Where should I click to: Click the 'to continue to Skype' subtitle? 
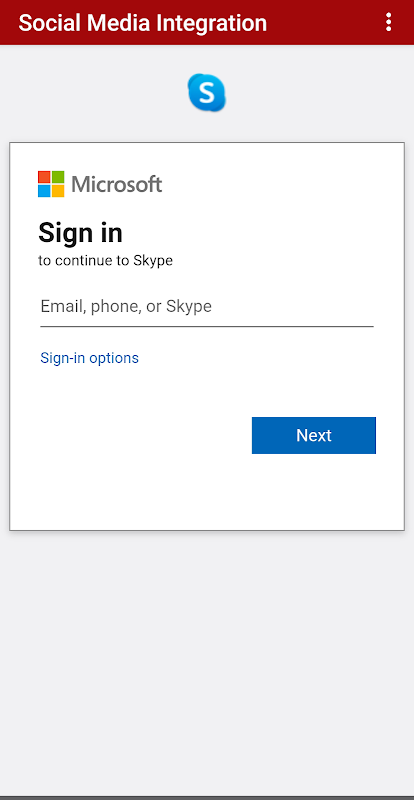(105, 261)
